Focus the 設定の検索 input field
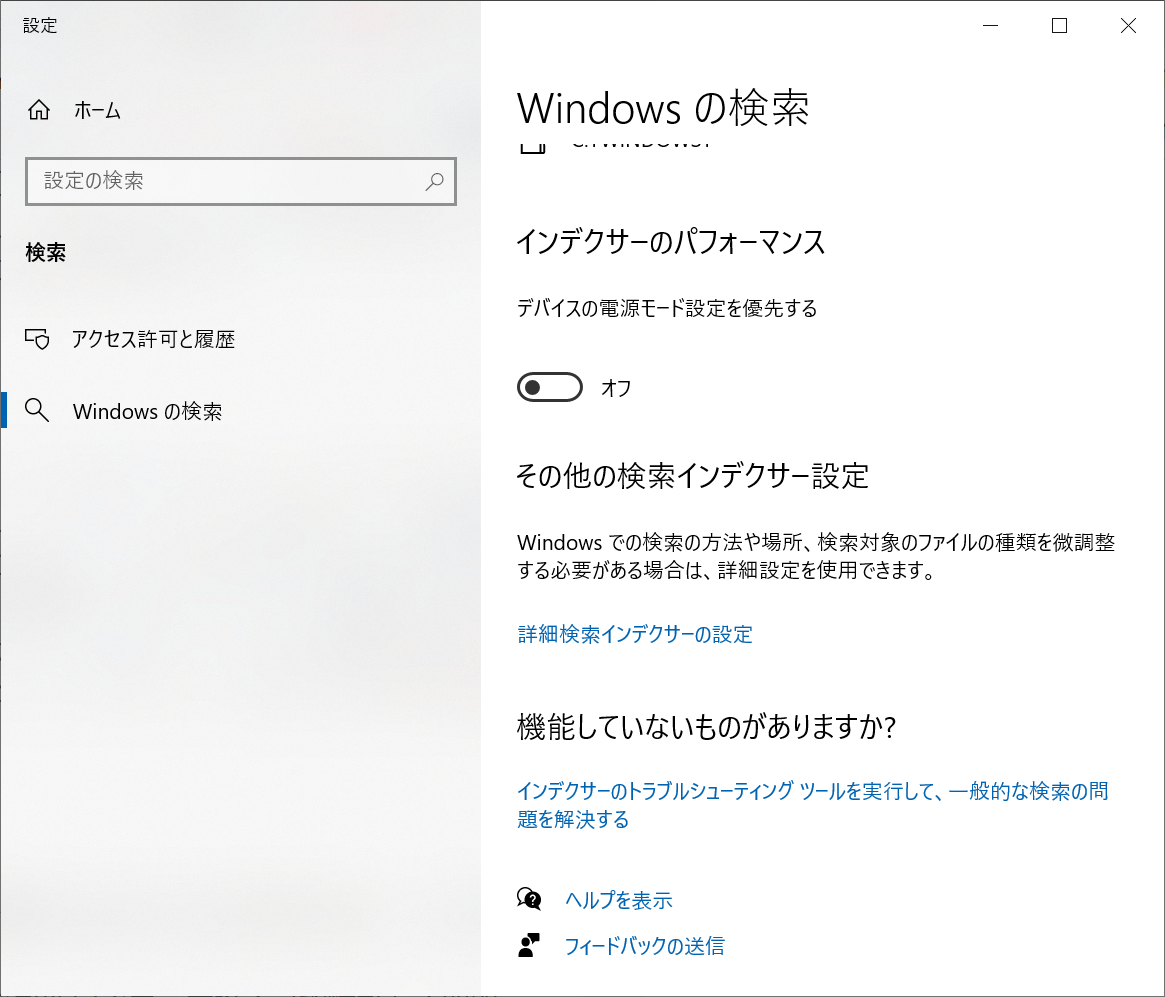 241,181
